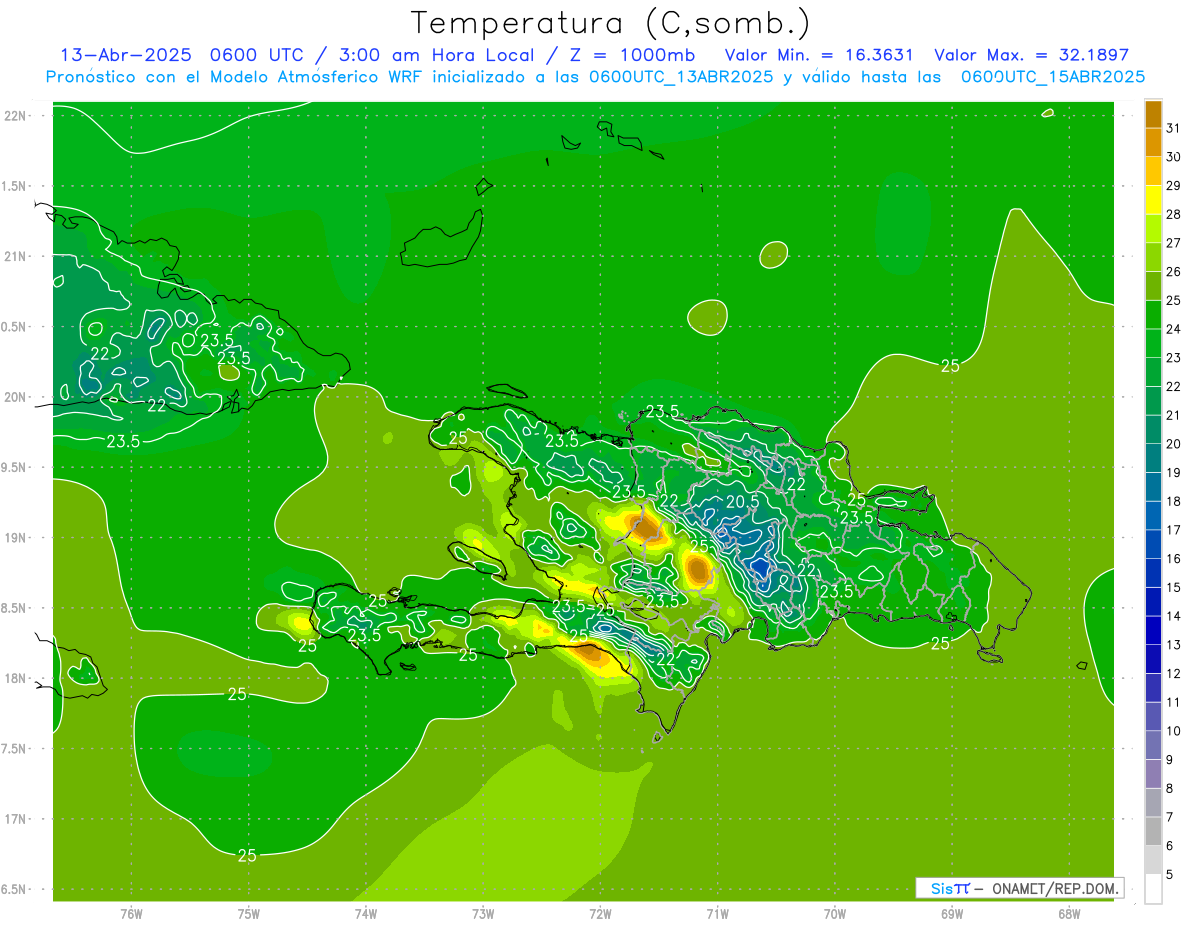This screenshot has height=927, width=1200.
Task: Click the color scale value "24"
Action: coord(1174,328)
